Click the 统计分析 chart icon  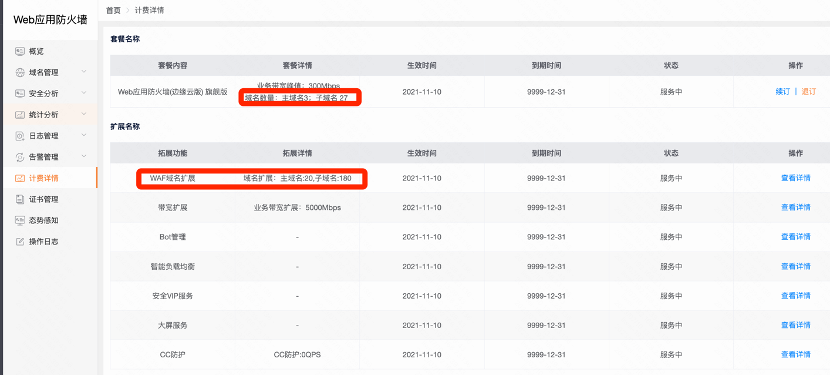[20, 115]
